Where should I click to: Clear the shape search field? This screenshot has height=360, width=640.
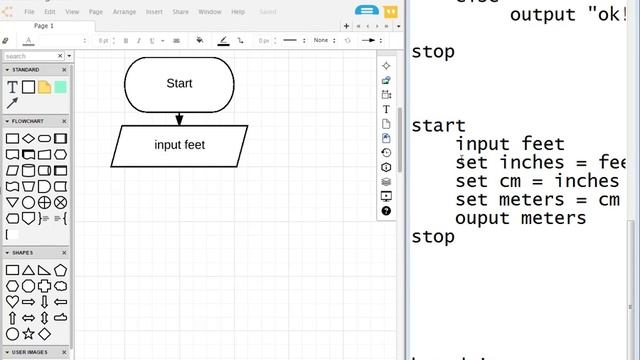[60, 56]
